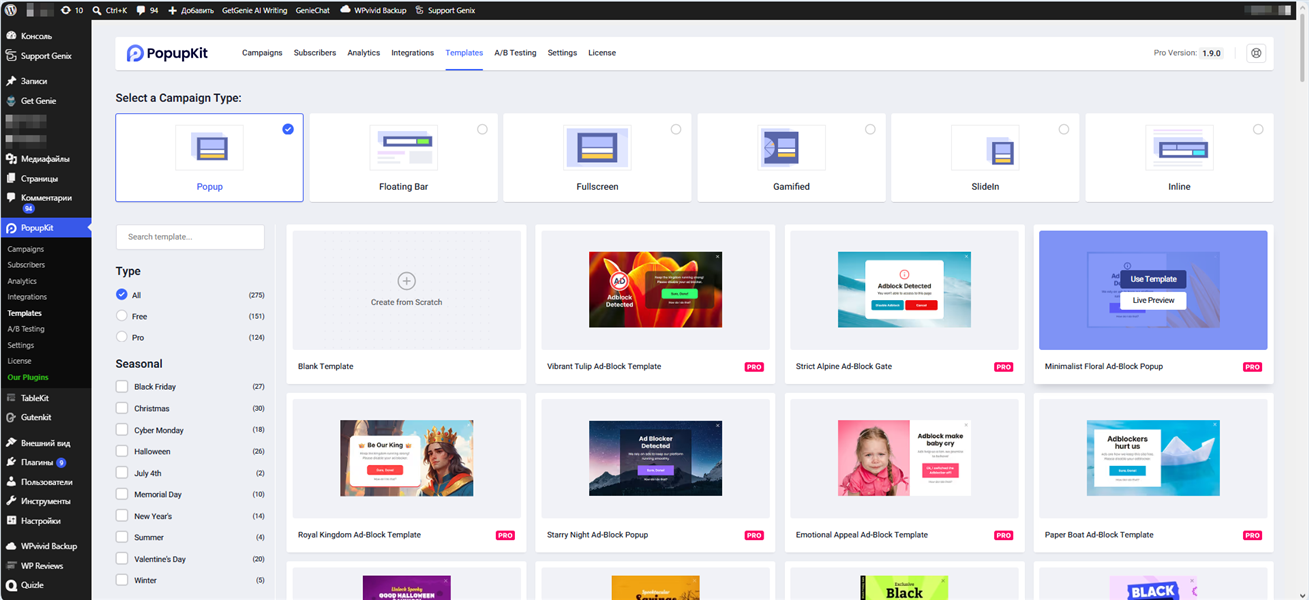Open the Campaigns tab in PopupKit header
Image resolution: width=1309 pixels, height=600 pixels.
[262, 53]
